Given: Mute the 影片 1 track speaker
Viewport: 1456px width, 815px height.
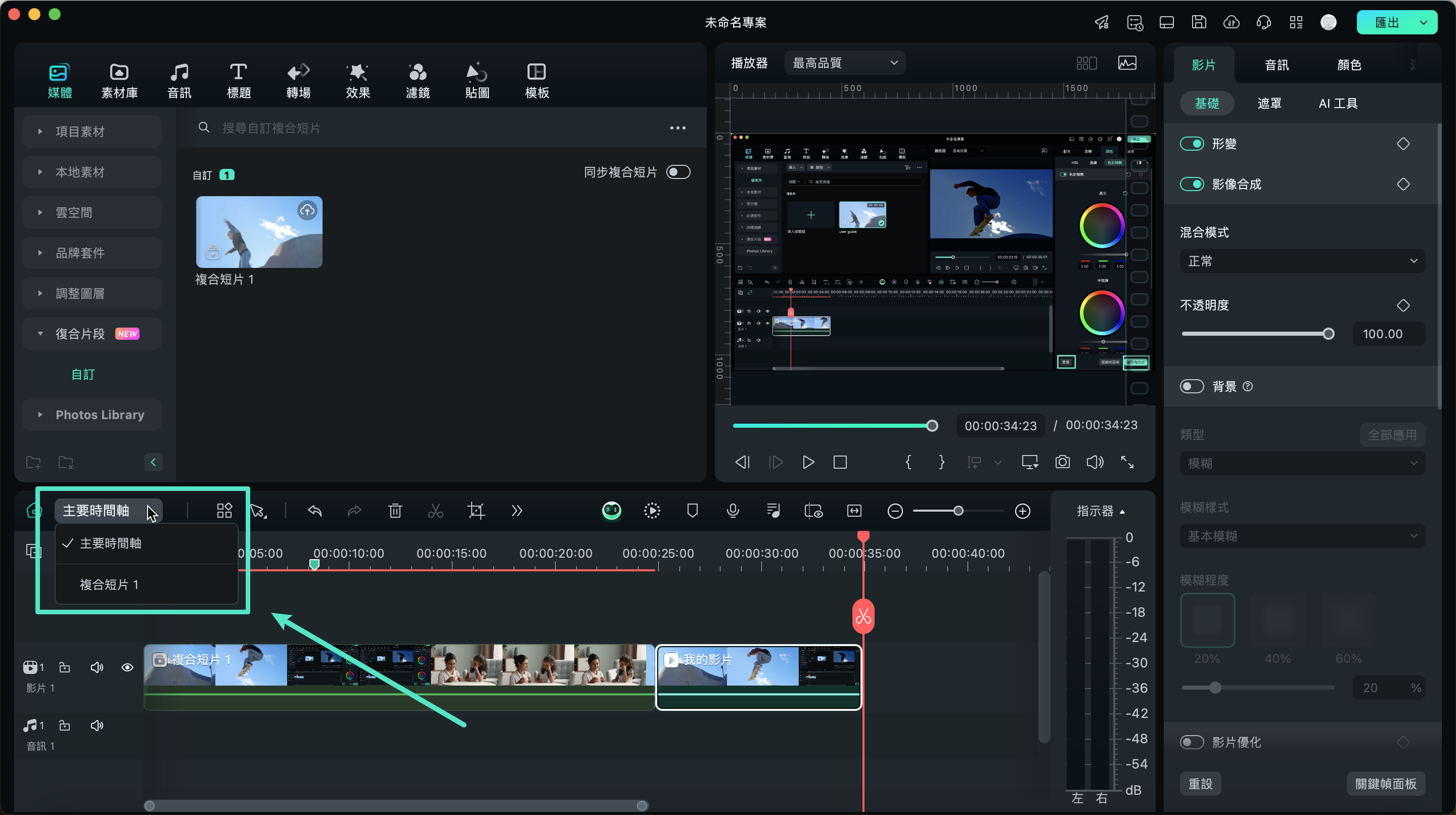Looking at the screenshot, I should (x=97, y=667).
